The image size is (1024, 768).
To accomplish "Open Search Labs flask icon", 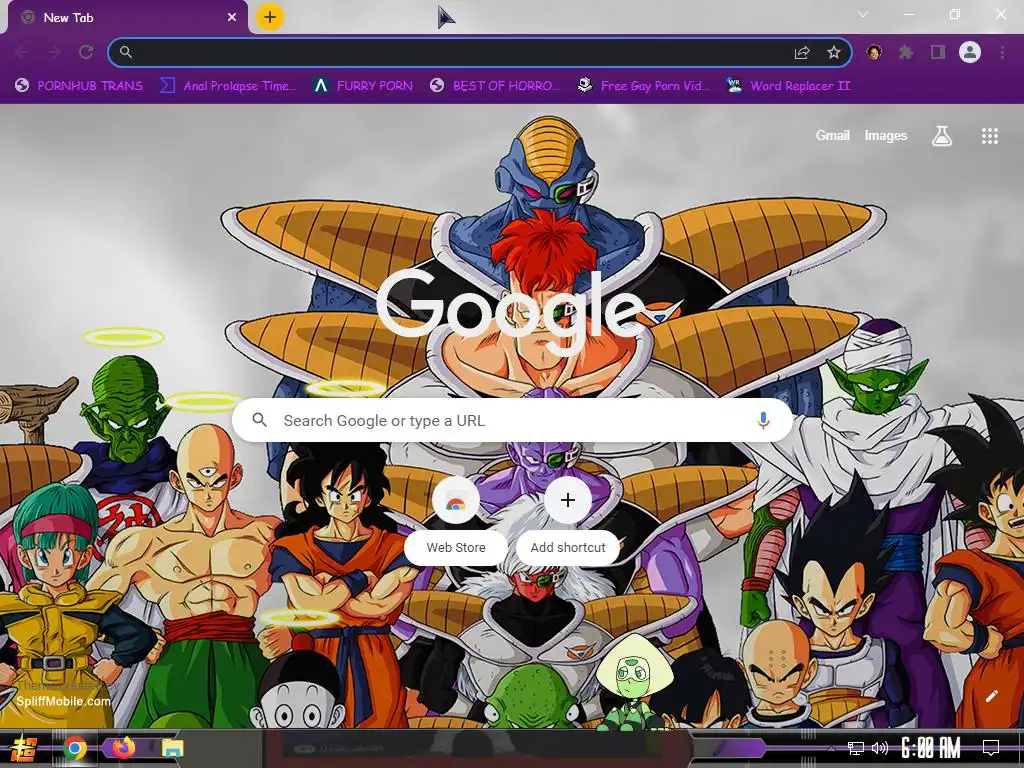I will (942, 136).
